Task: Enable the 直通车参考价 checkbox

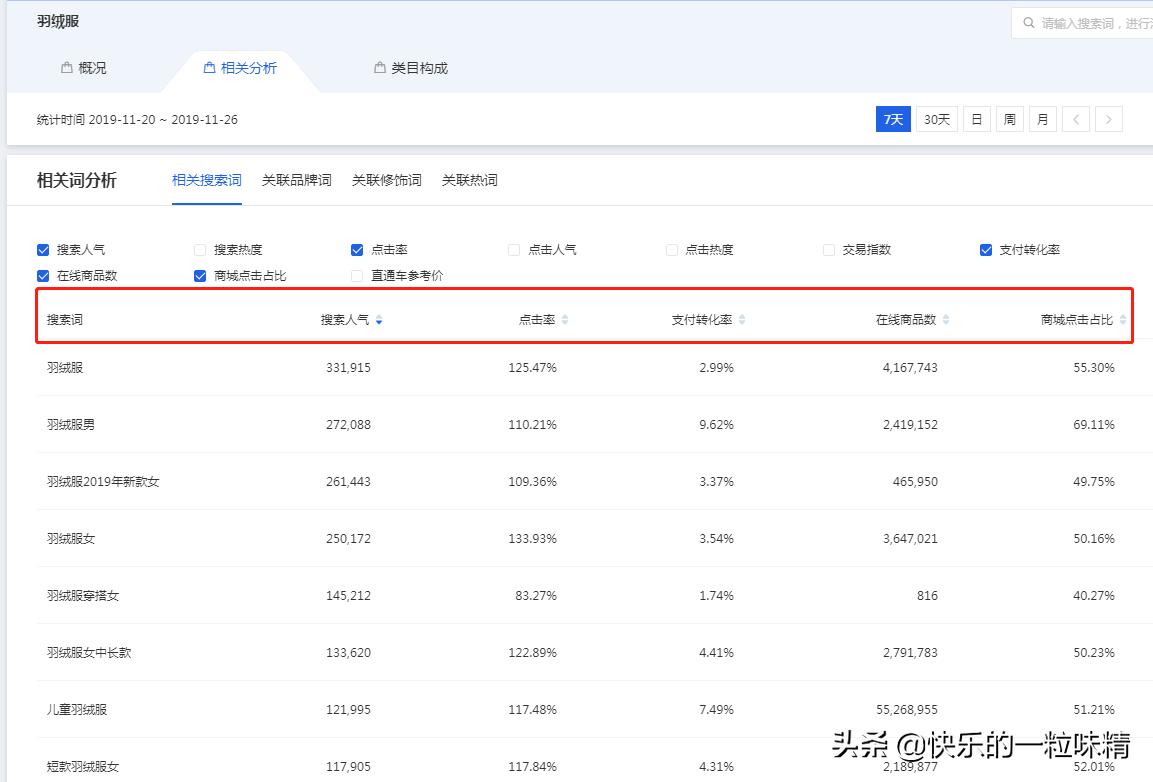Action: pos(356,275)
